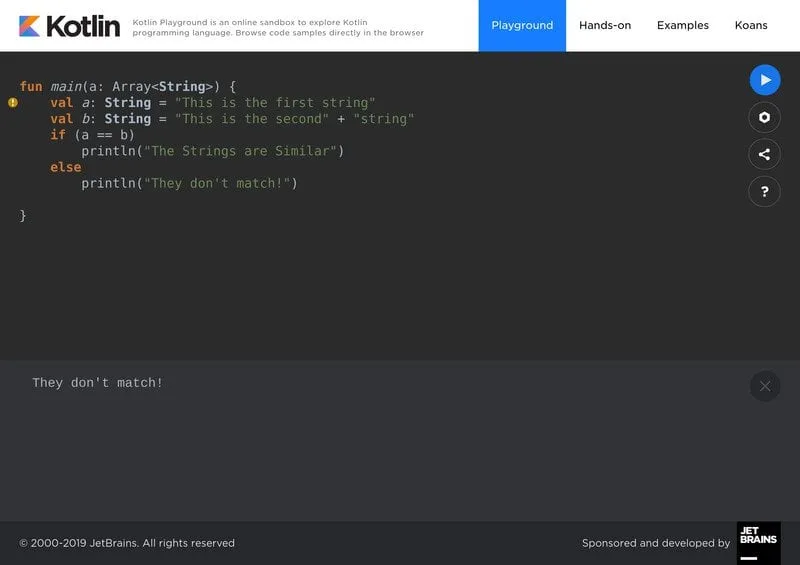This screenshot has width=800, height=565.
Task: Open the settings gear icon
Action: [765, 118]
